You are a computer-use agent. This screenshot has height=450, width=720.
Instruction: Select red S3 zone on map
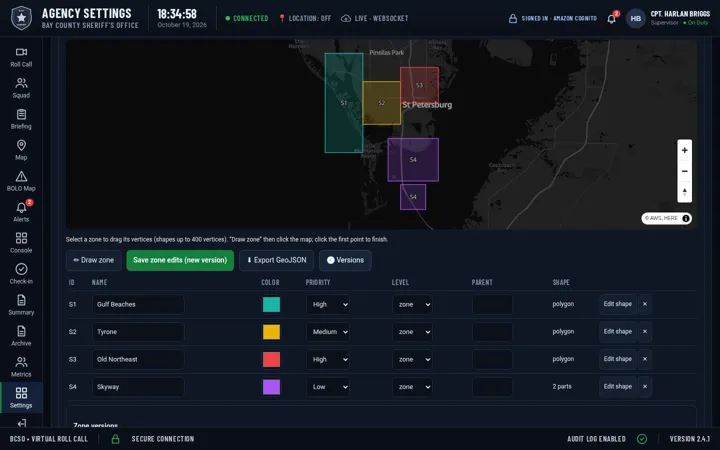[x=419, y=85]
